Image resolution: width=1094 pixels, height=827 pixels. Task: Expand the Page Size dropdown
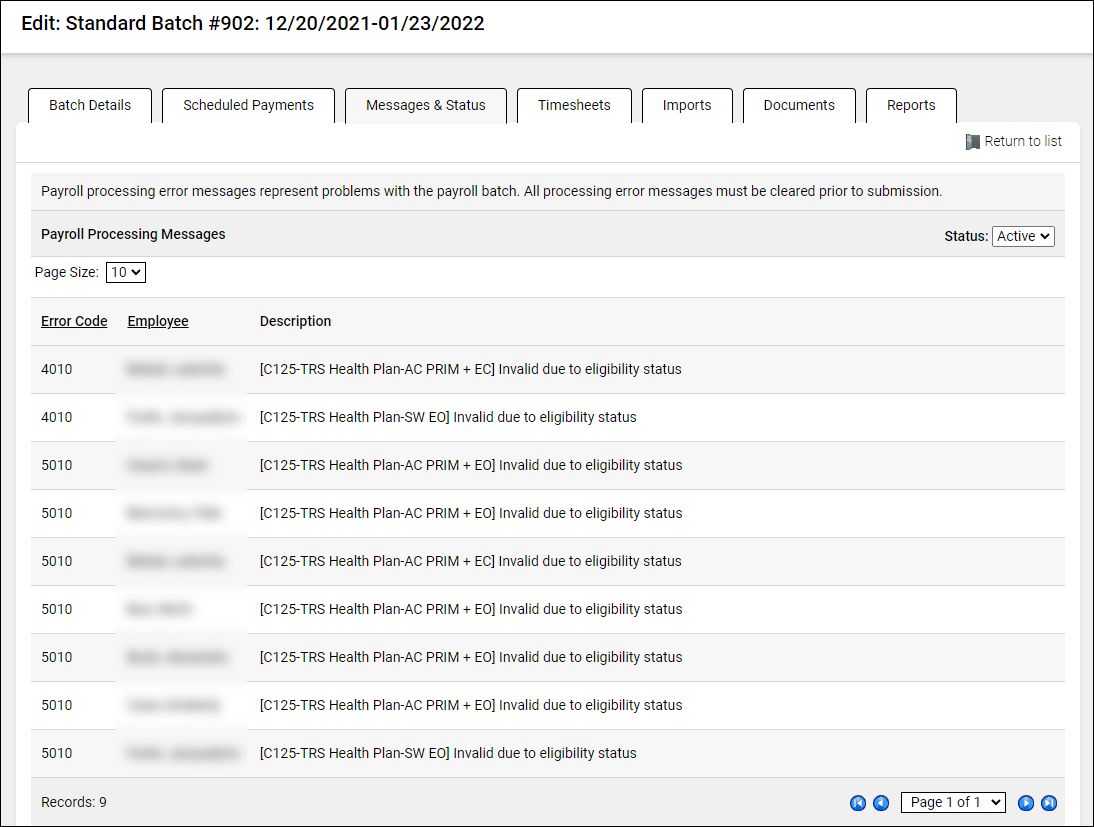click(126, 272)
